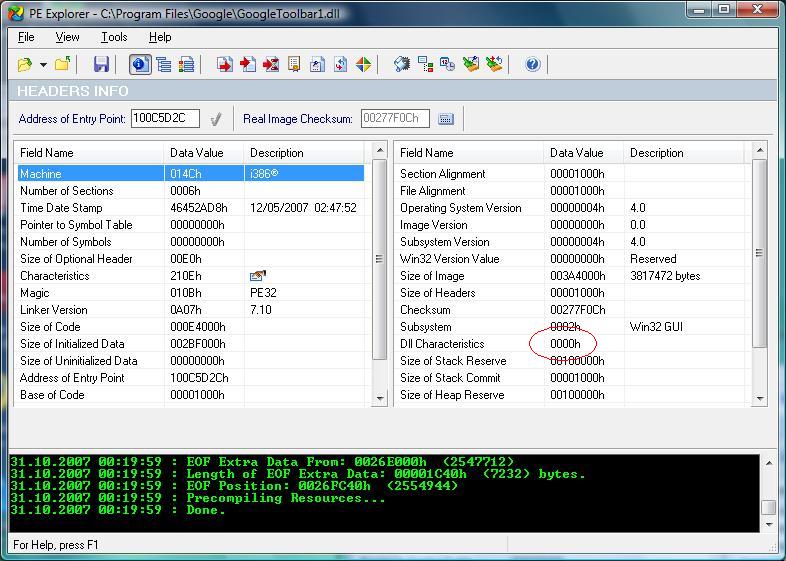Open the TimeDateStamp calendar-clock icon
Image resolution: width=786 pixels, height=561 pixels.
(x=447, y=65)
